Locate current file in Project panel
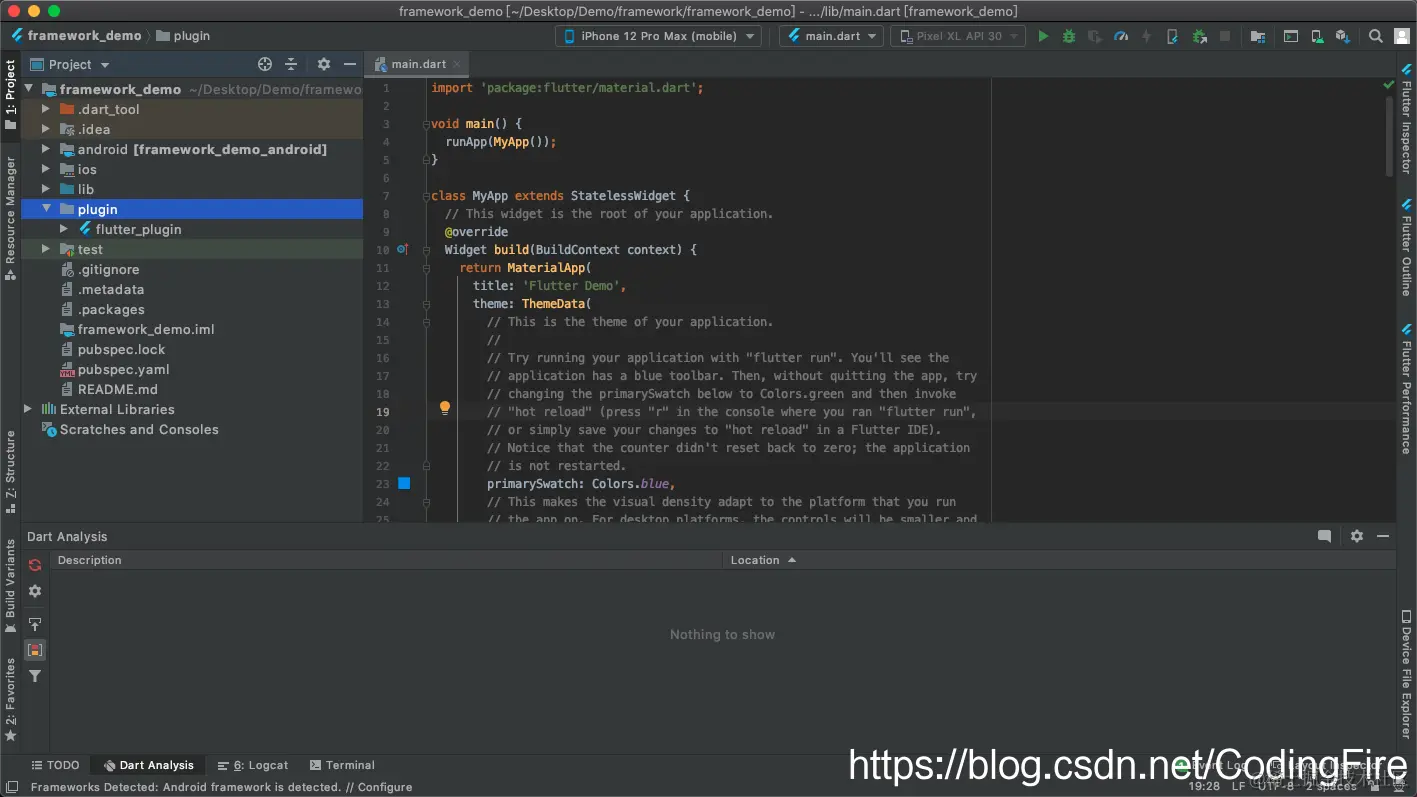 point(265,64)
